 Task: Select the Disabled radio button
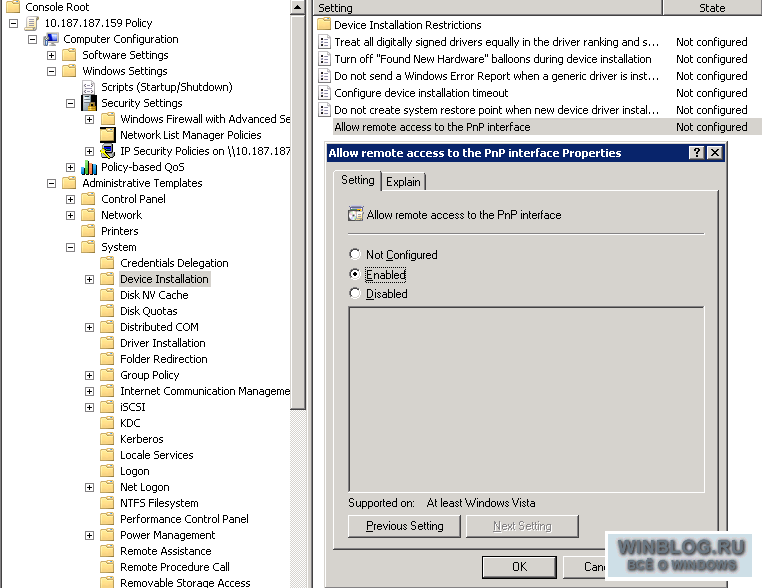click(x=355, y=294)
